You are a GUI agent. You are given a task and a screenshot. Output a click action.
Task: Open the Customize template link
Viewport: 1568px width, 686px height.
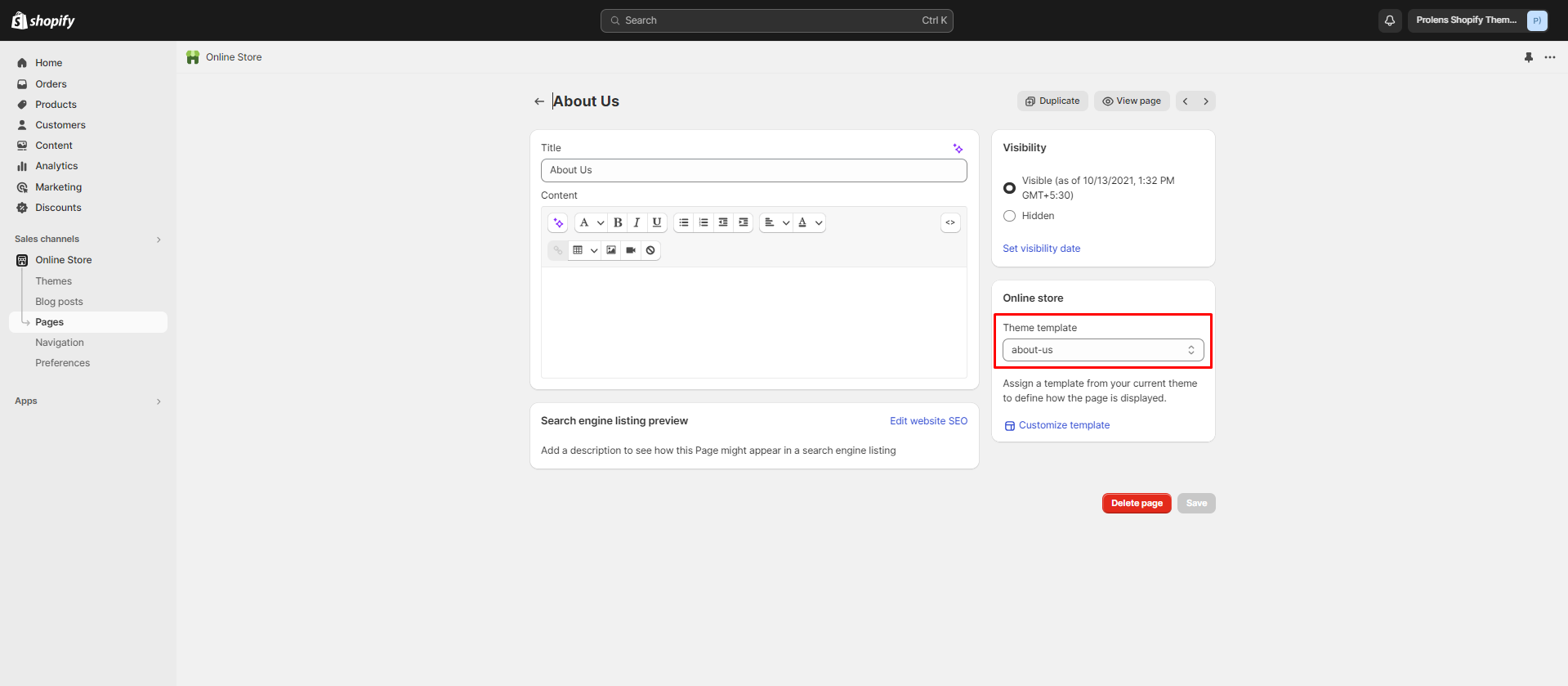pyautogui.click(x=1064, y=425)
